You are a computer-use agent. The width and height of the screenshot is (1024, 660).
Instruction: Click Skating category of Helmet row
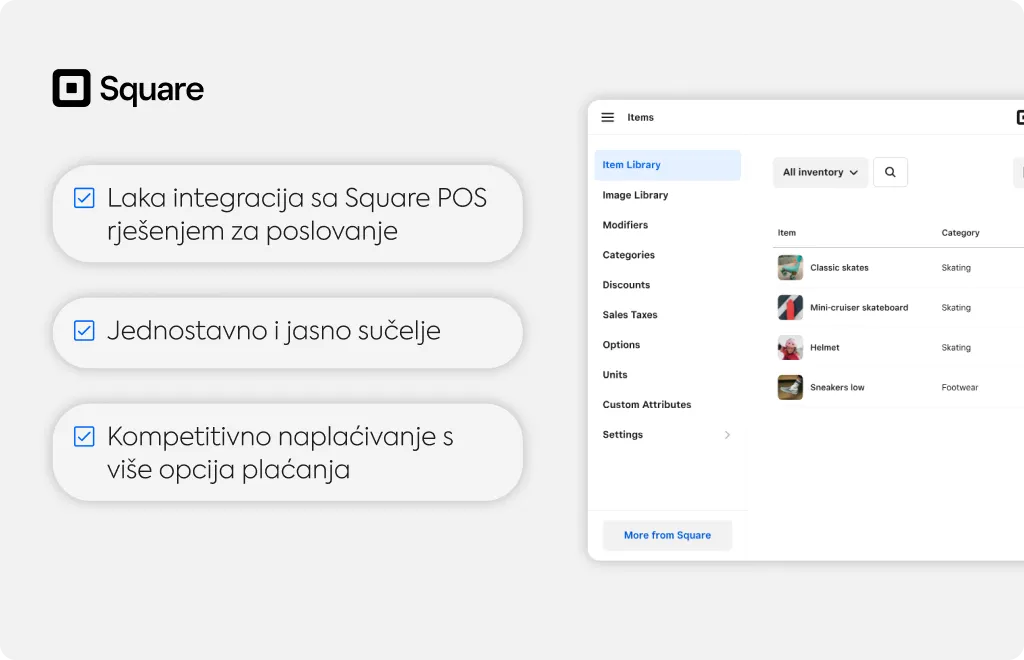(956, 347)
